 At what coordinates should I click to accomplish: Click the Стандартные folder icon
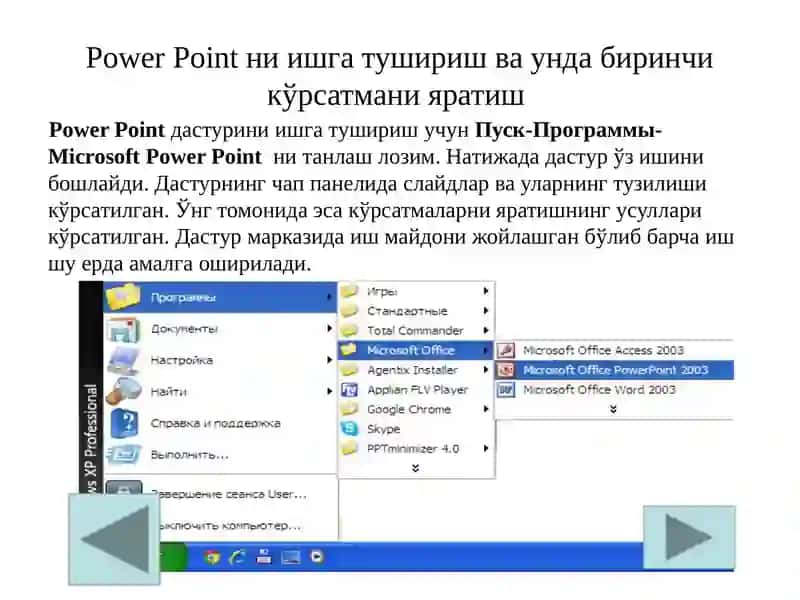pyautogui.click(x=349, y=311)
